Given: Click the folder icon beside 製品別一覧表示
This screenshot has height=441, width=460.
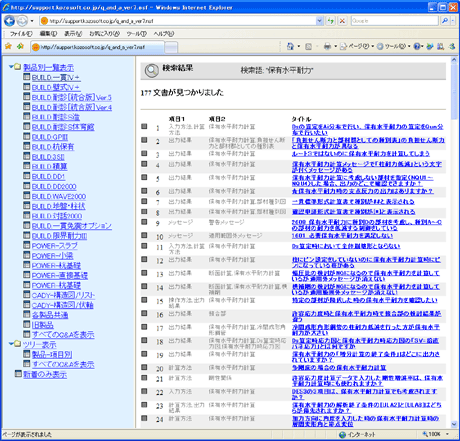Looking at the screenshot, I should 18,67.
